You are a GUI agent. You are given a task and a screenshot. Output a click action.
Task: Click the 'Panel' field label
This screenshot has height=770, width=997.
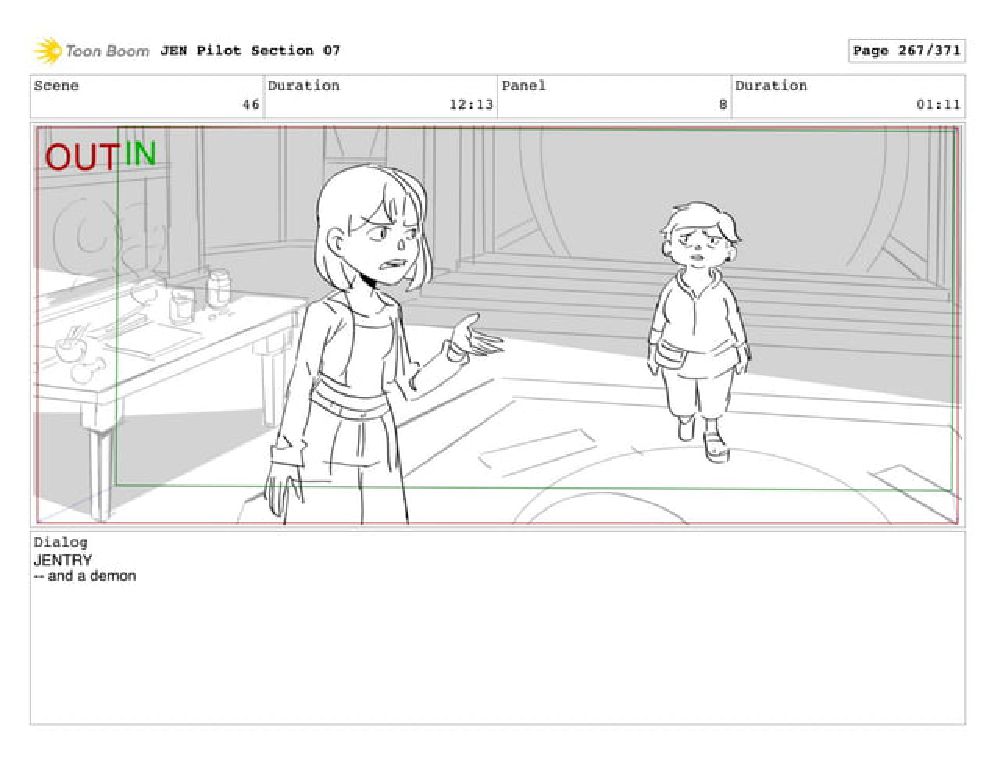tap(523, 86)
